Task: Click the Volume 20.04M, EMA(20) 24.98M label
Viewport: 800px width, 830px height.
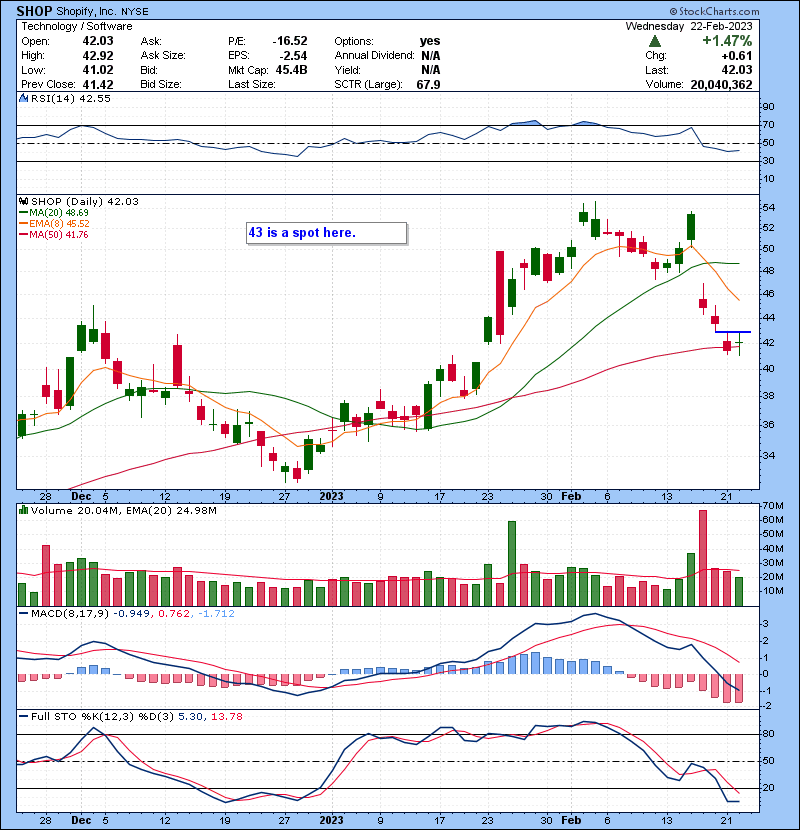Action: pos(123,510)
